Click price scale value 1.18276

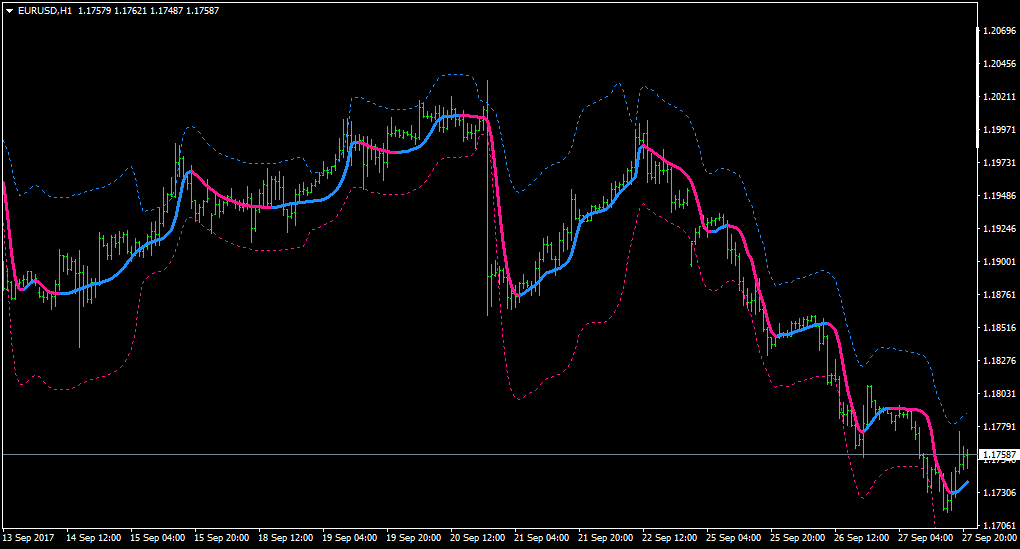[999, 360]
